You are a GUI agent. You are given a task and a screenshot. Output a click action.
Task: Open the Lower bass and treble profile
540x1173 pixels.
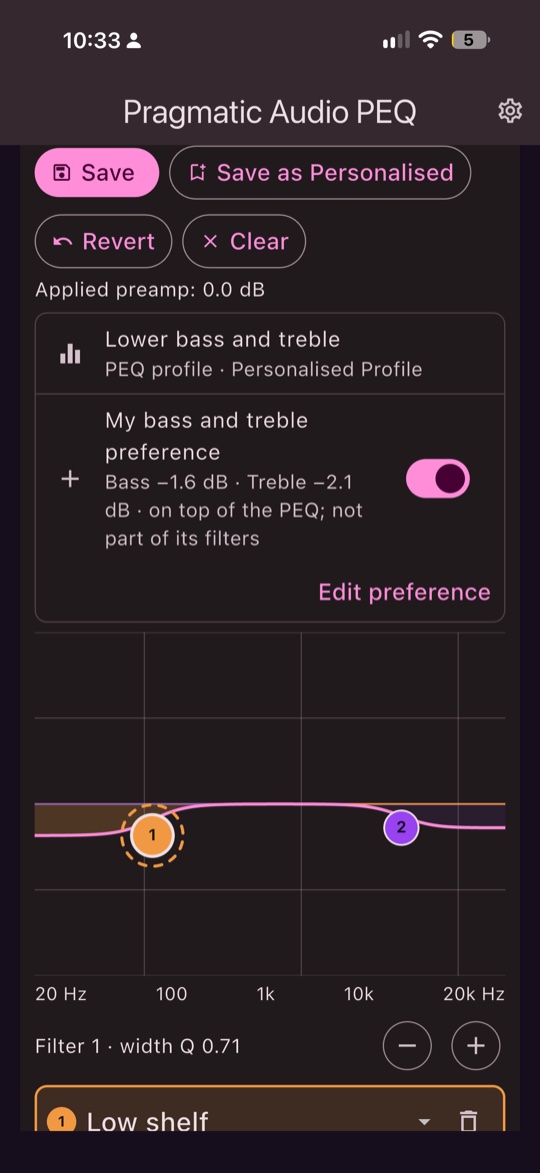point(270,354)
